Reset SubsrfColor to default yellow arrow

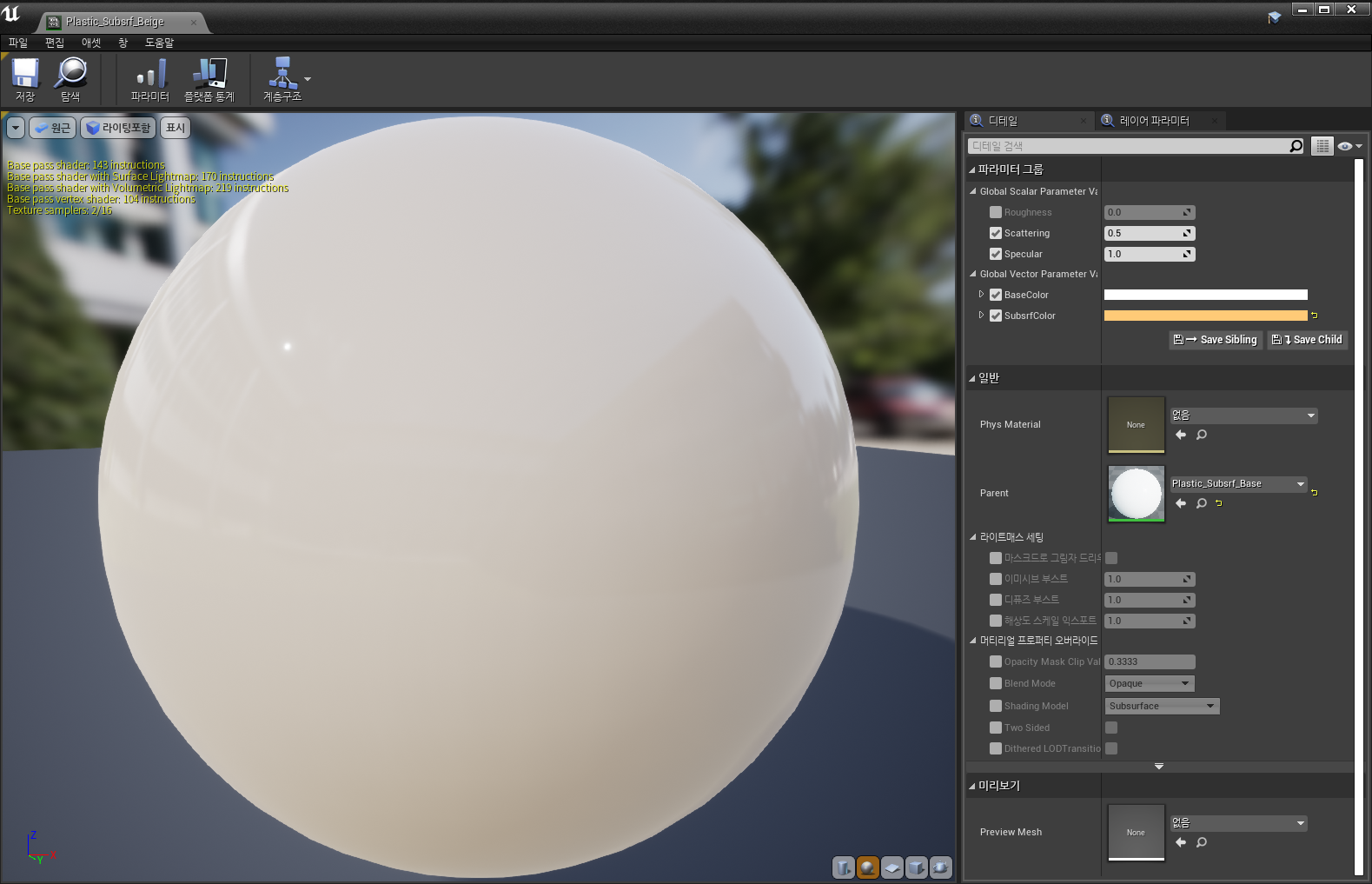(1314, 316)
